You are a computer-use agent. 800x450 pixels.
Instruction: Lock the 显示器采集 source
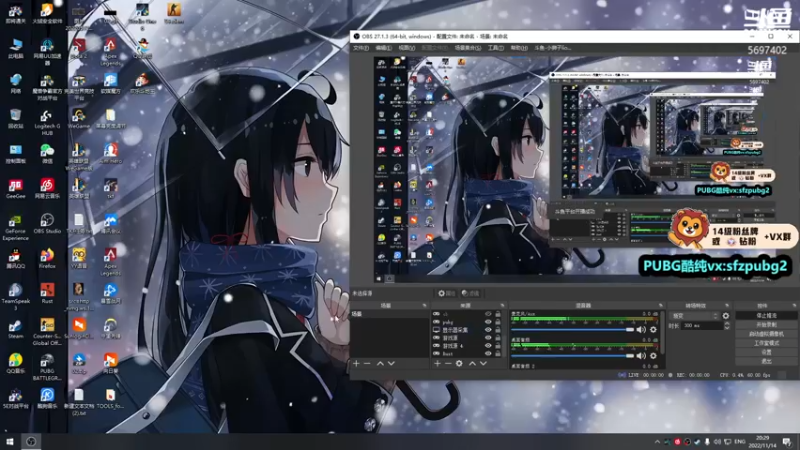point(498,330)
